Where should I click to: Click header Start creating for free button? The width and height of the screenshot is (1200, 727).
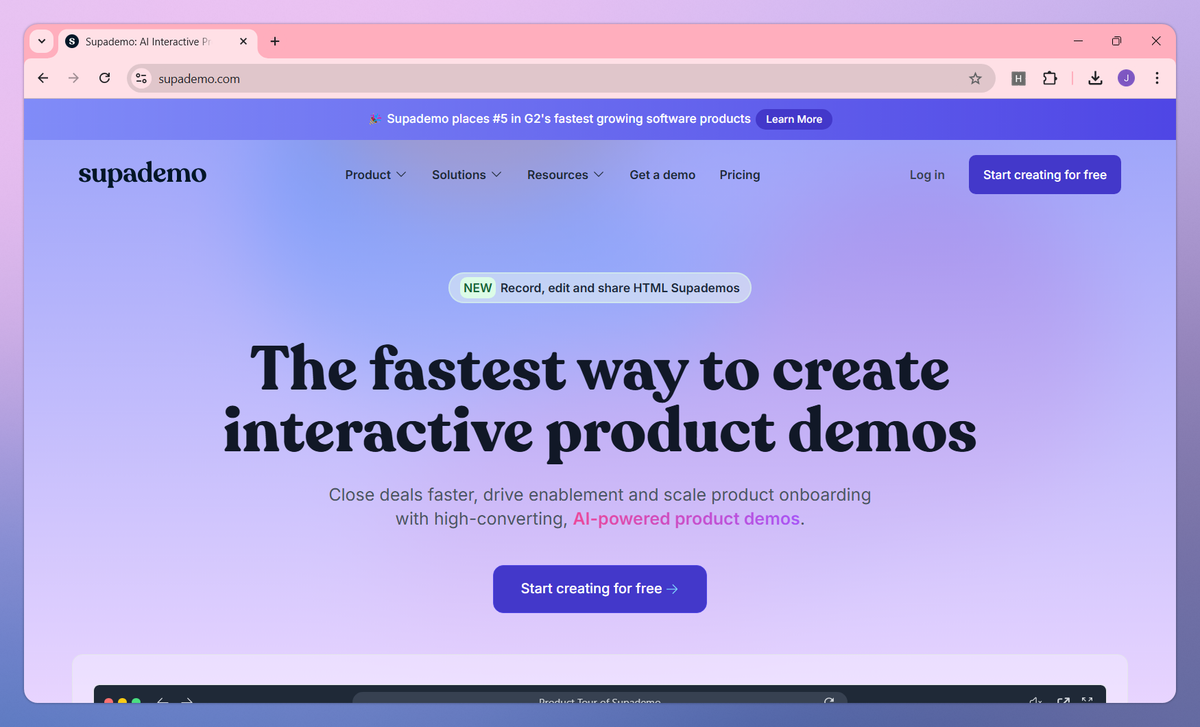(1045, 174)
